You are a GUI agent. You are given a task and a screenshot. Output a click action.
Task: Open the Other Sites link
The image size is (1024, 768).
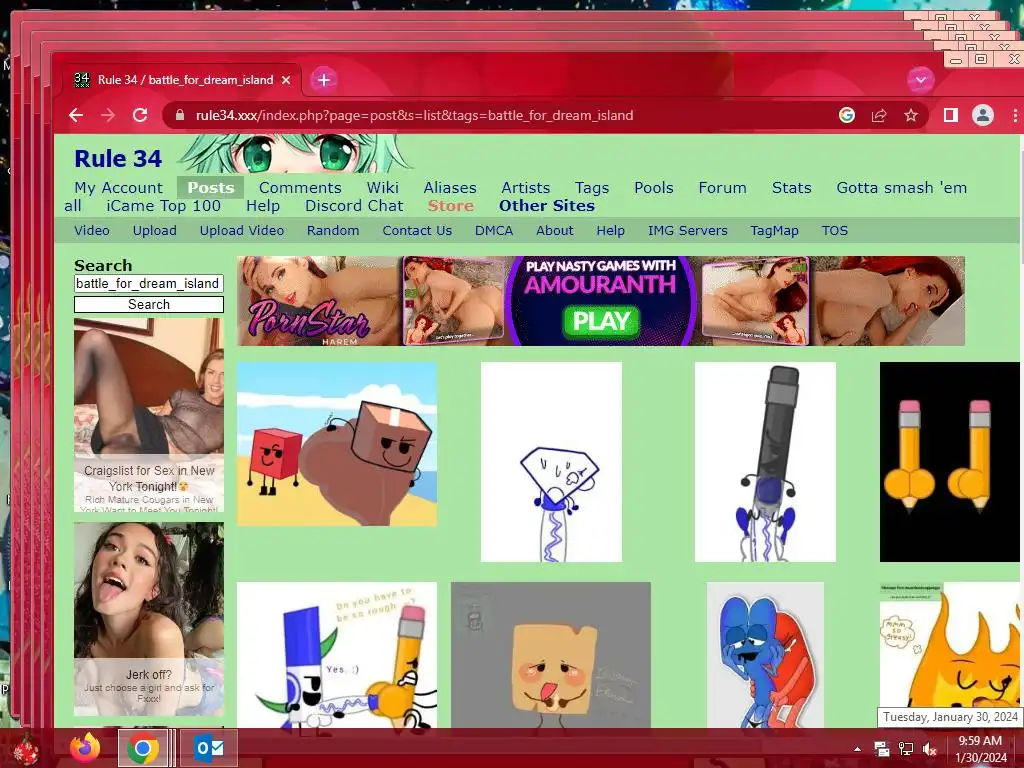tap(547, 206)
